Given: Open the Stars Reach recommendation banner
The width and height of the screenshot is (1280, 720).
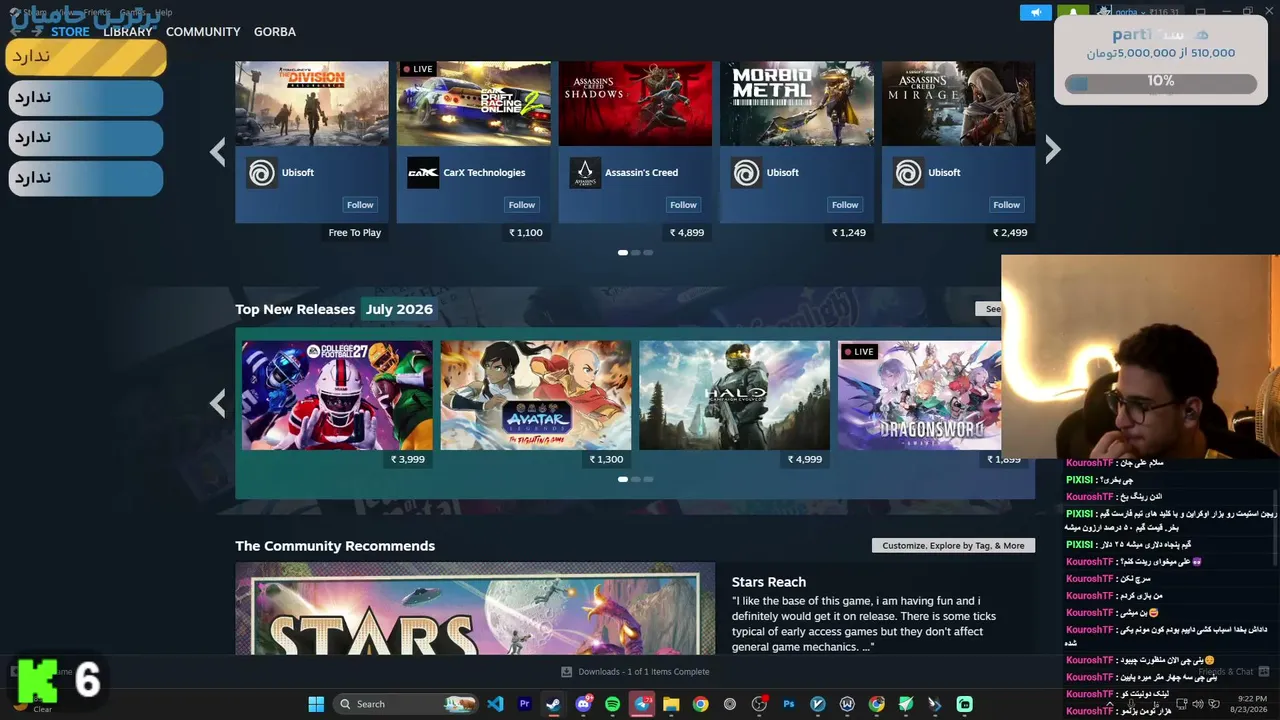Looking at the screenshot, I should tap(475, 609).
